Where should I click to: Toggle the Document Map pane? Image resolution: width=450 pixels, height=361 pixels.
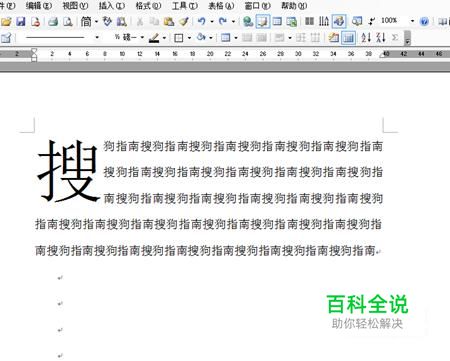click(x=357, y=22)
